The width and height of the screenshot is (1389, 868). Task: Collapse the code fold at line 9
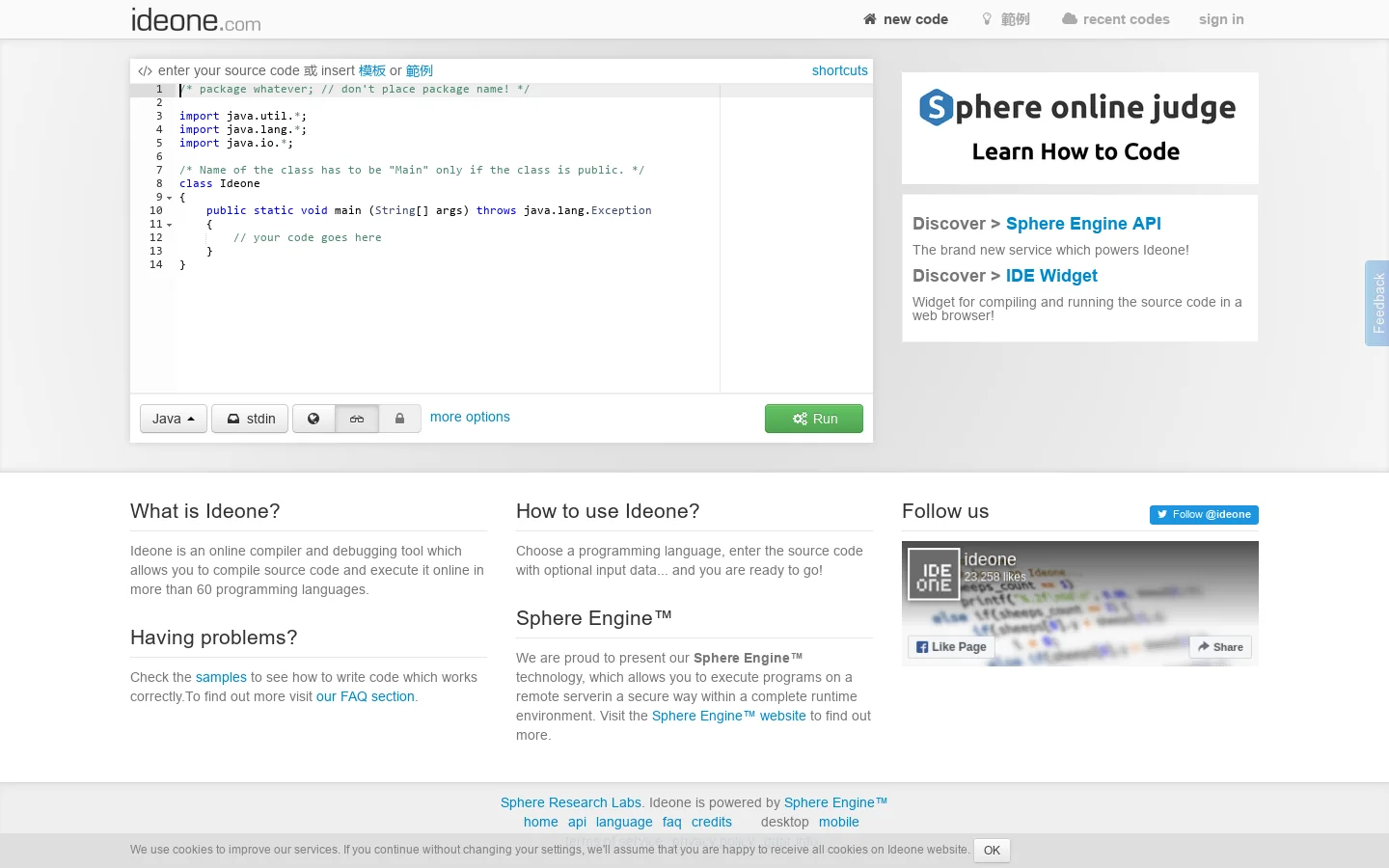(170, 198)
